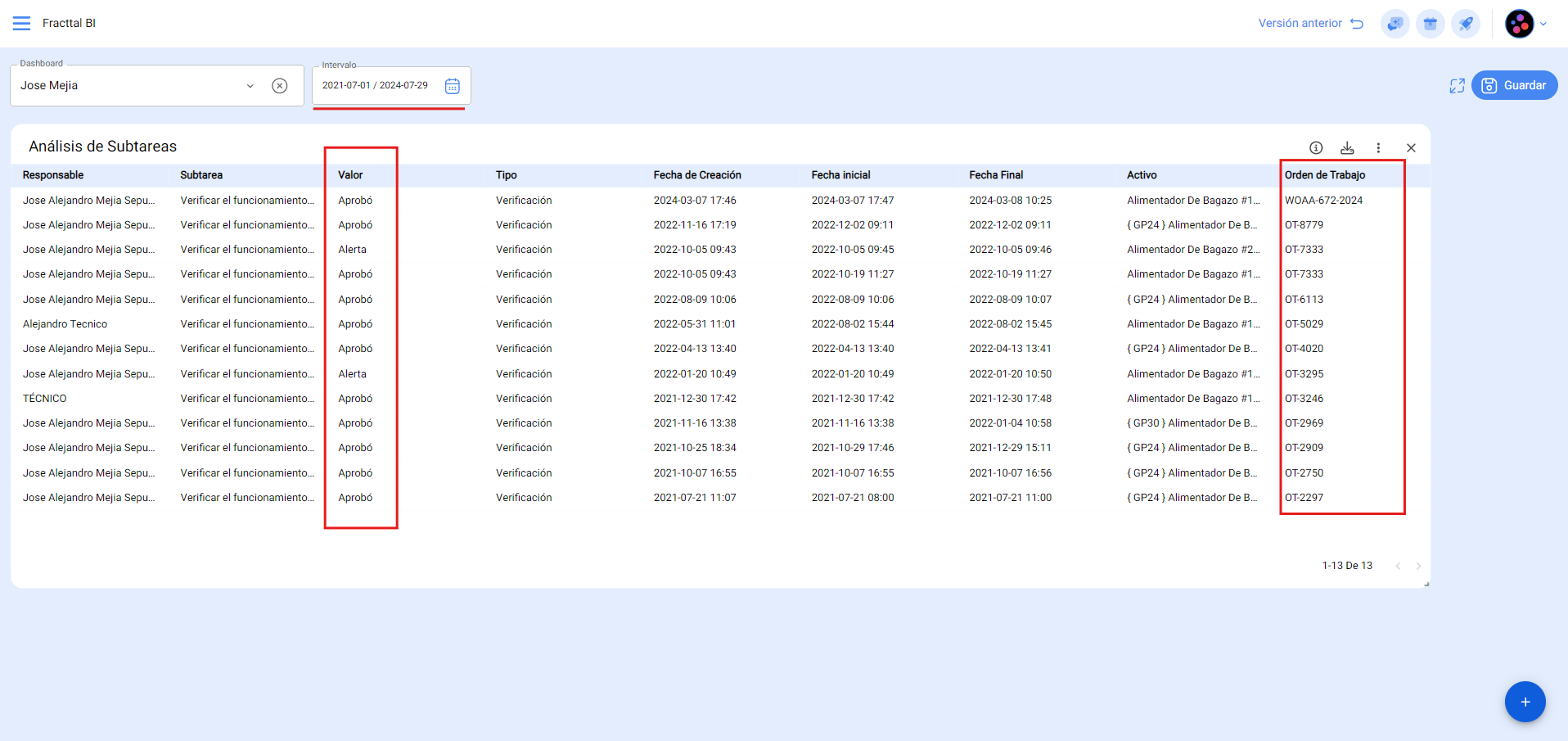
Task: Show widget info for Análisis de Subtareas
Action: [x=1316, y=148]
